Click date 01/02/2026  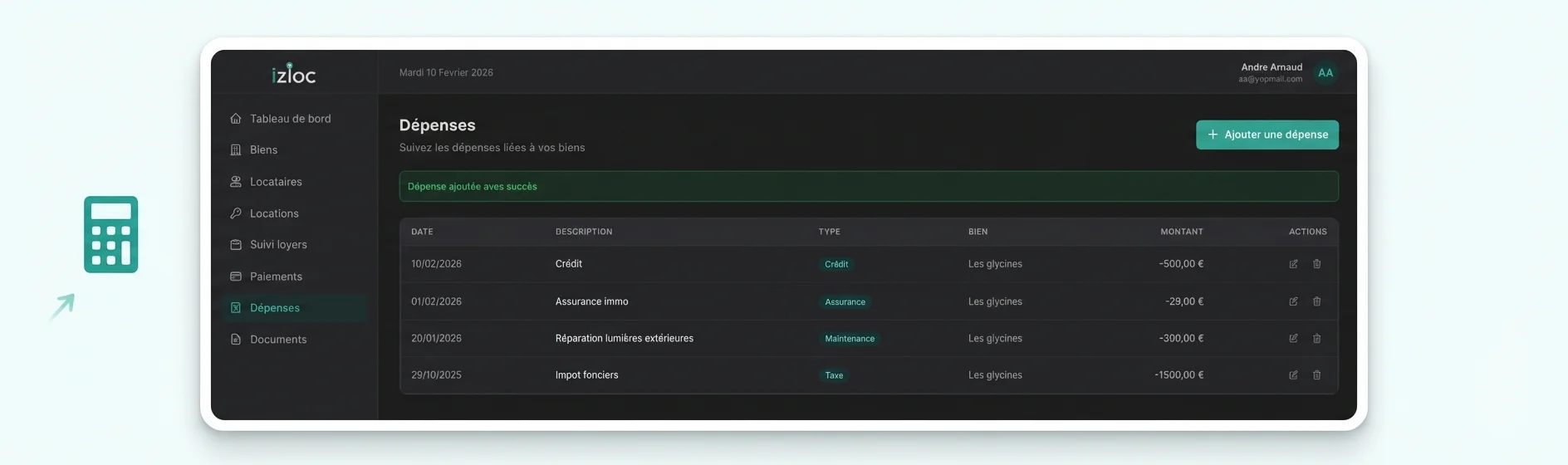point(436,301)
